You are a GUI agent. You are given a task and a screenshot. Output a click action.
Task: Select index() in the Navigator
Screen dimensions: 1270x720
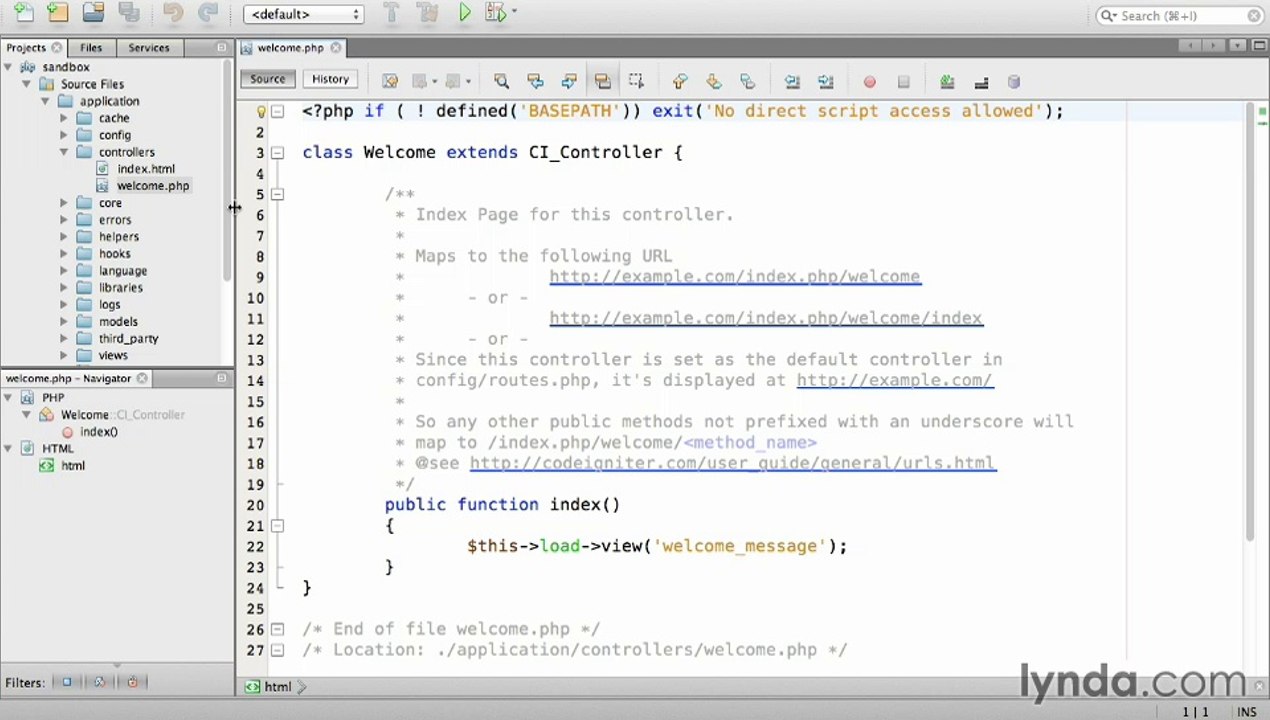coord(98,432)
